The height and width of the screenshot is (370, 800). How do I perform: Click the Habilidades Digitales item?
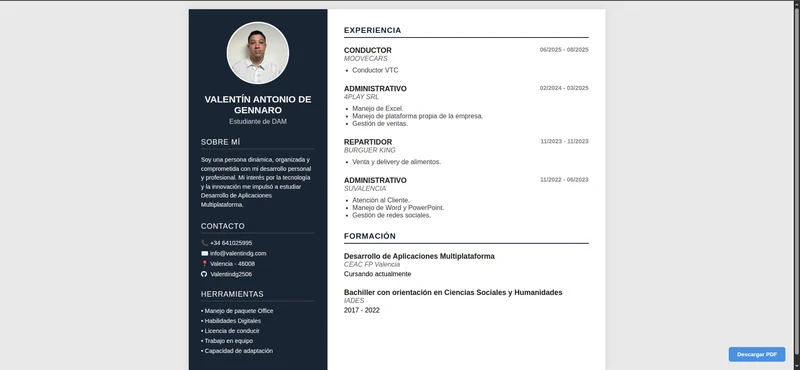click(x=231, y=321)
